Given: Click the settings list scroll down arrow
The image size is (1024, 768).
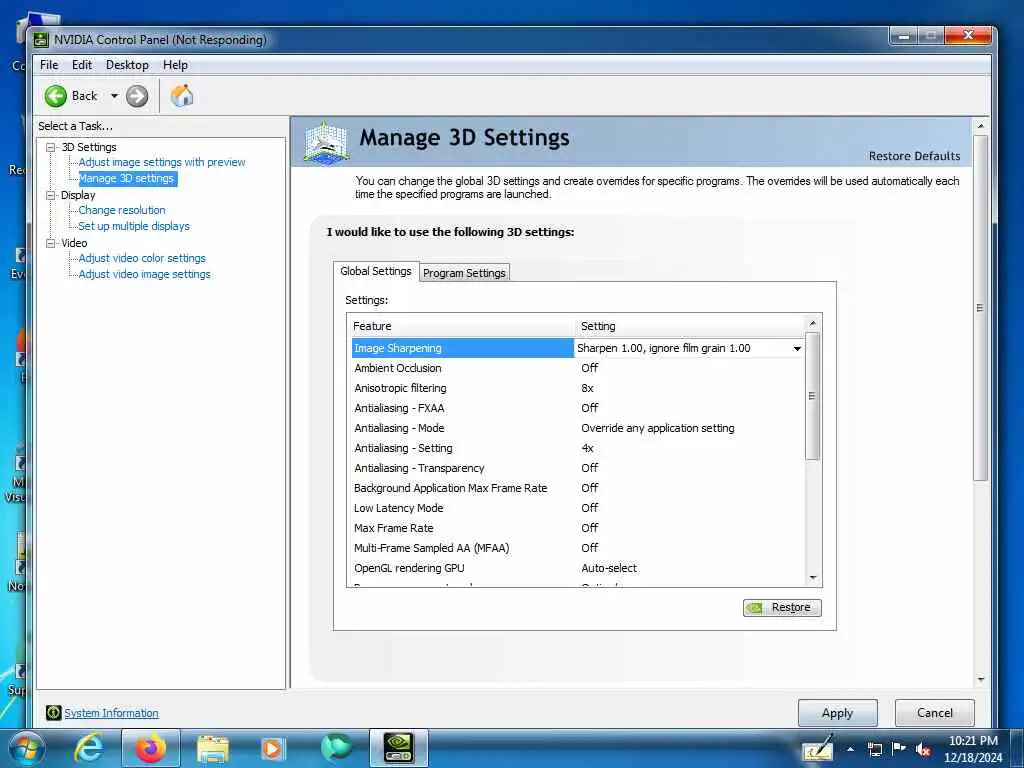Looking at the screenshot, I should coord(812,577).
